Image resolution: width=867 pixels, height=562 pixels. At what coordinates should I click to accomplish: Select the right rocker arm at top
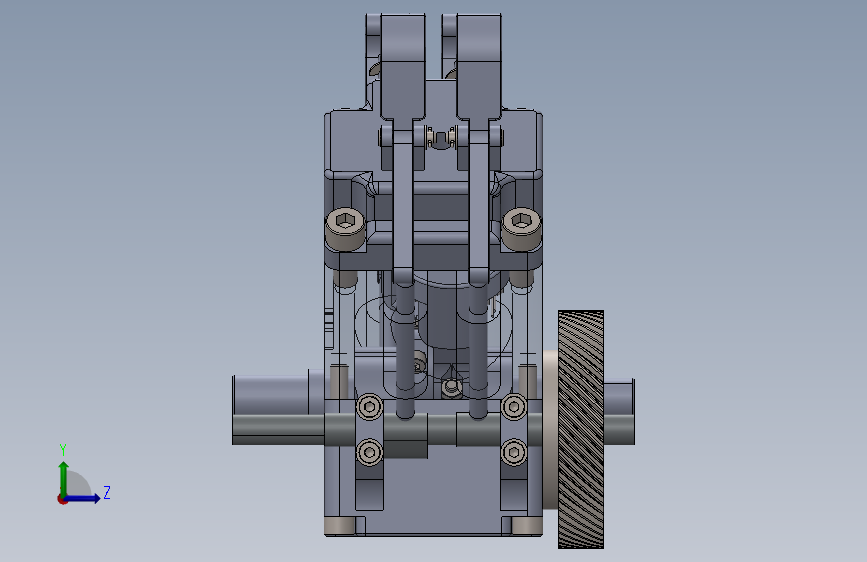(x=479, y=66)
